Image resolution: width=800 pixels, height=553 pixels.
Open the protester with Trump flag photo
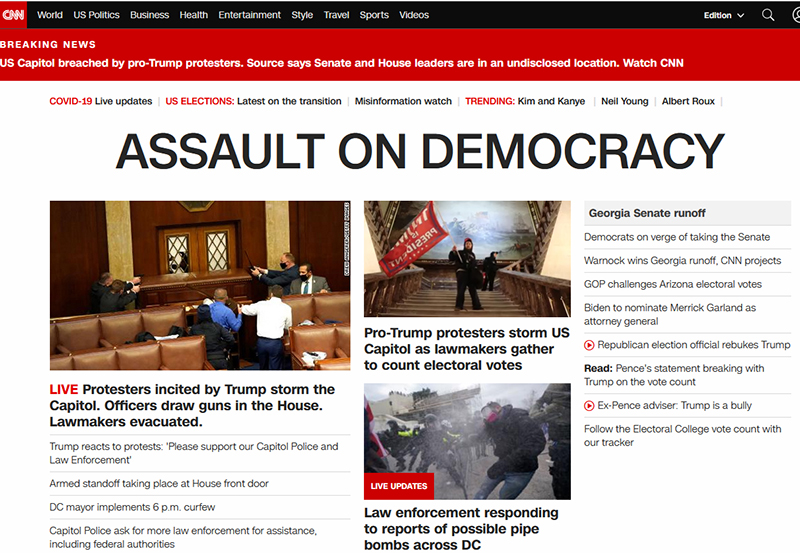point(467,258)
